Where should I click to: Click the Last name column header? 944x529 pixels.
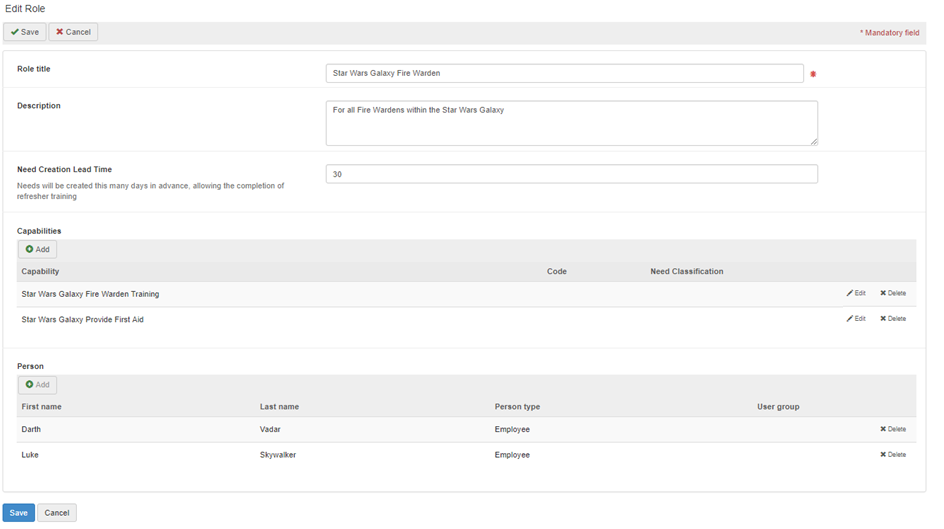[x=279, y=407]
